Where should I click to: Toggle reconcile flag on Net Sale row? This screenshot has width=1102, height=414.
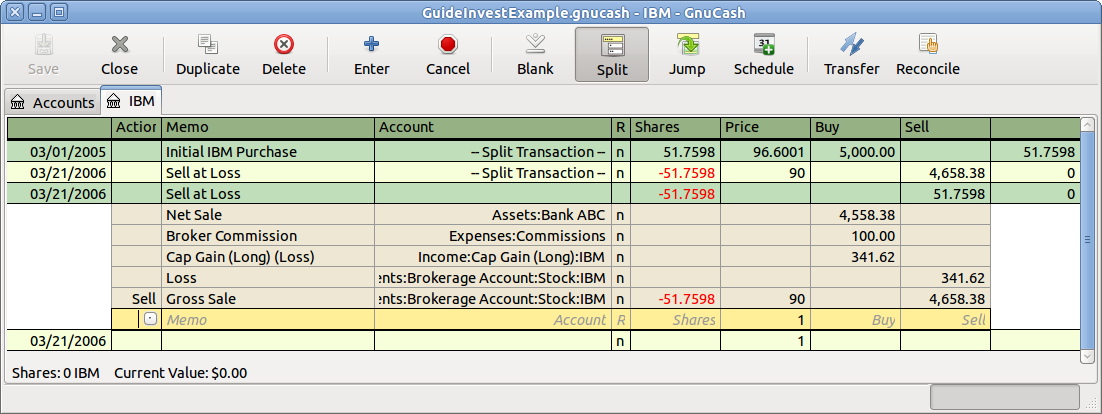pos(620,215)
